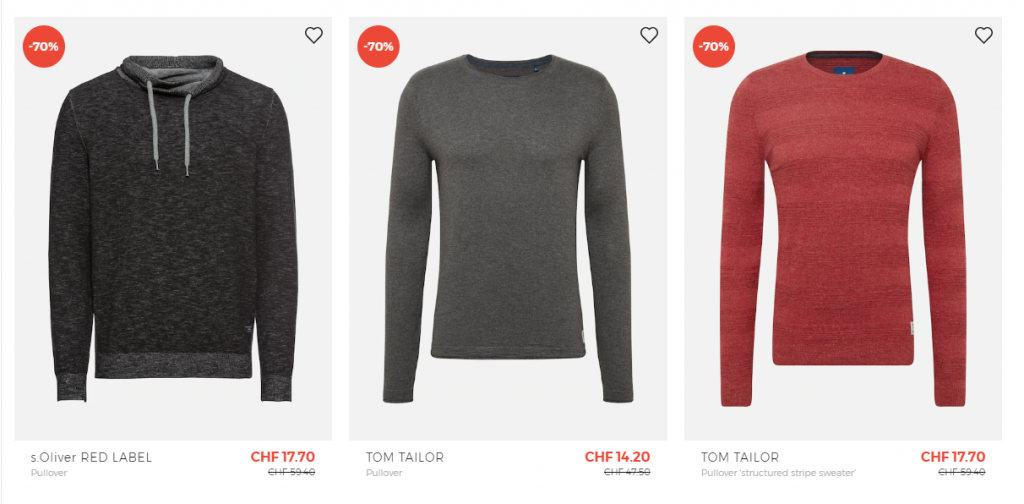1024x504 pixels.
Task: Open the red striped sweater image
Action: coord(843,228)
